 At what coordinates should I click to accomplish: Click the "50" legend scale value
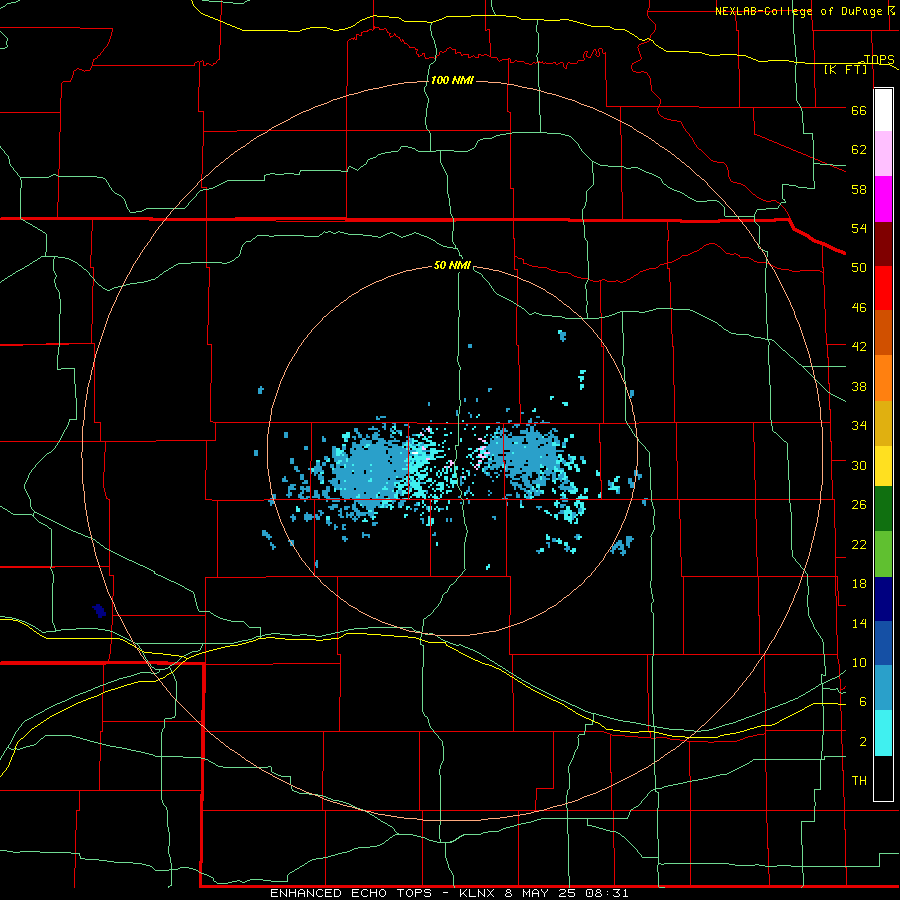click(859, 267)
